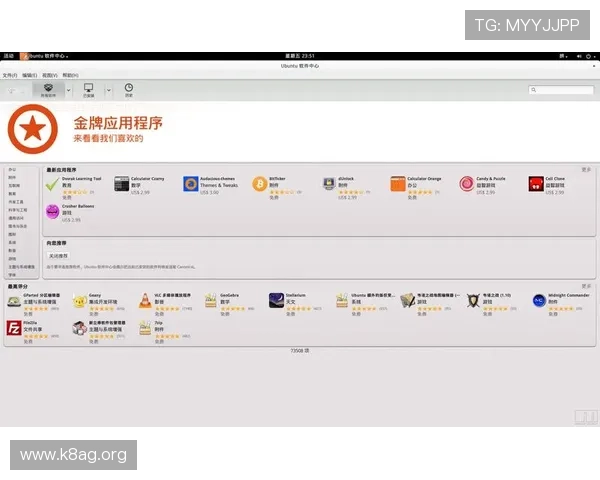Open Cell Clone app icon
The height and width of the screenshot is (480, 600).
pyautogui.click(x=536, y=184)
